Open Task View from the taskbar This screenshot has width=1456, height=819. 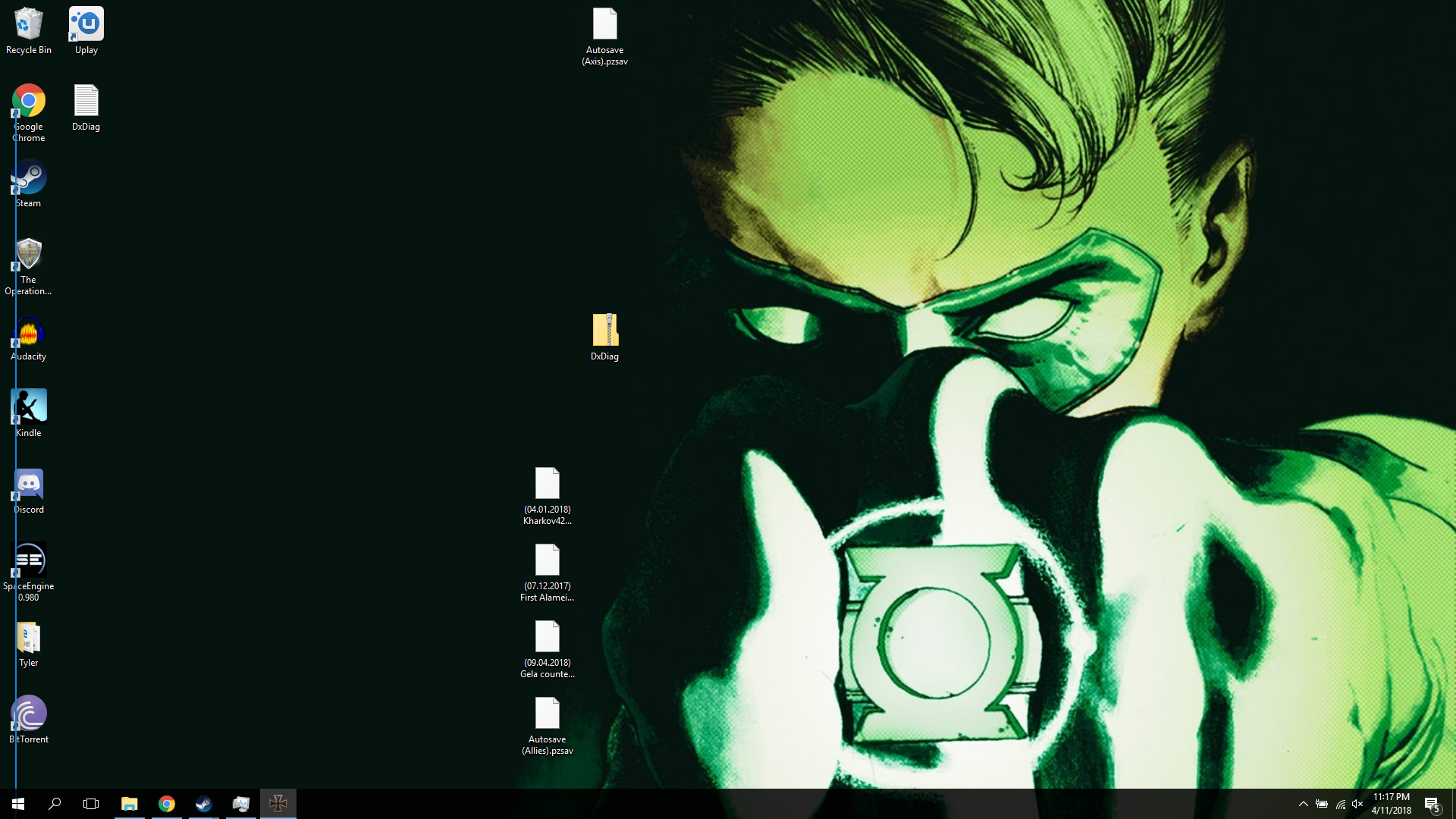tap(91, 804)
